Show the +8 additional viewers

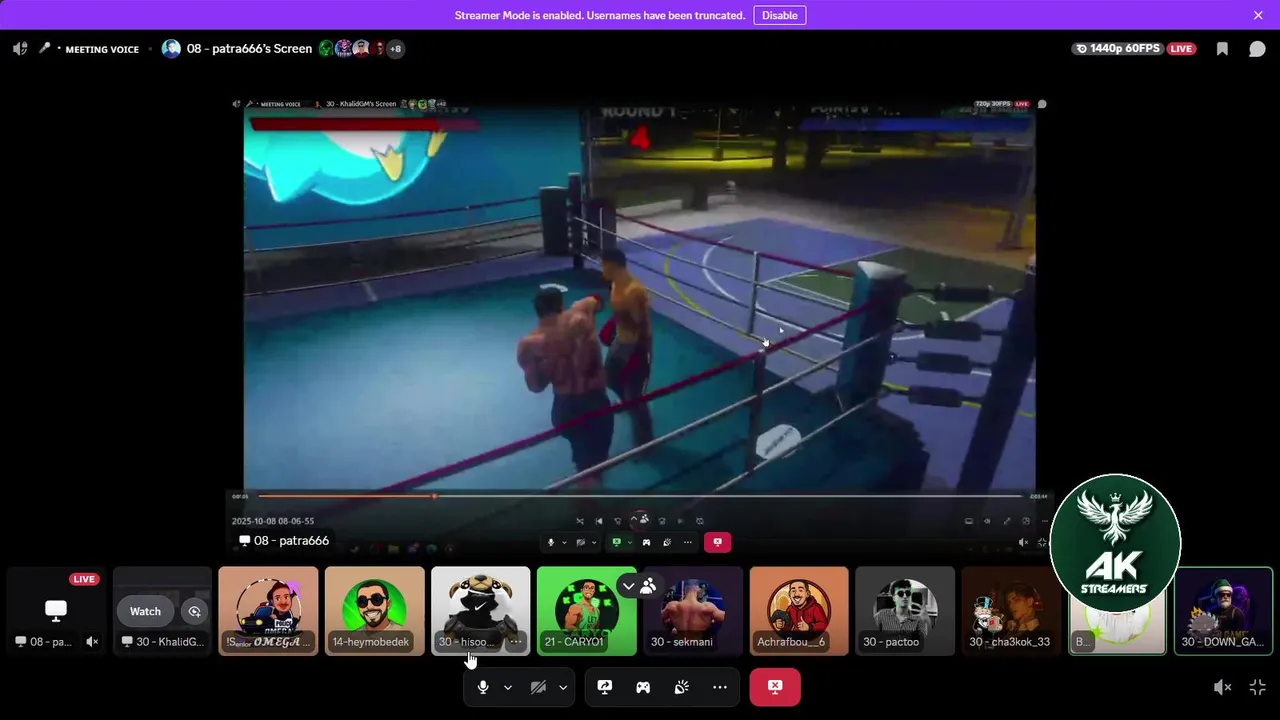coord(395,48)
